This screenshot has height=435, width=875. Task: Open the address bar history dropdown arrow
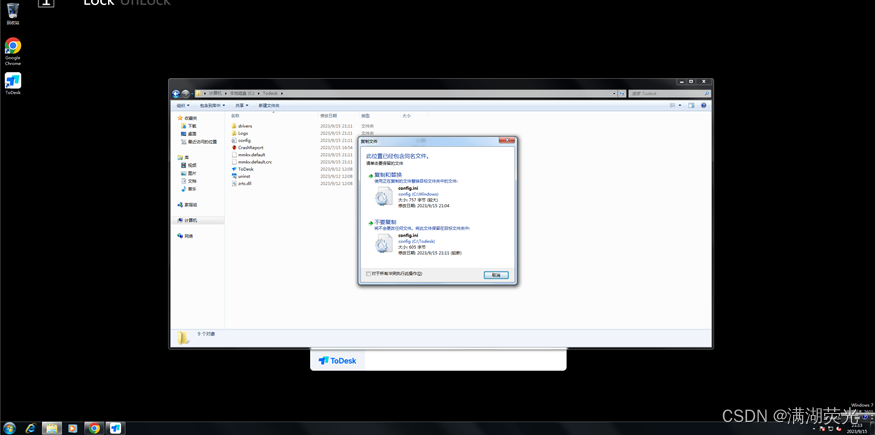coord(614,94)
